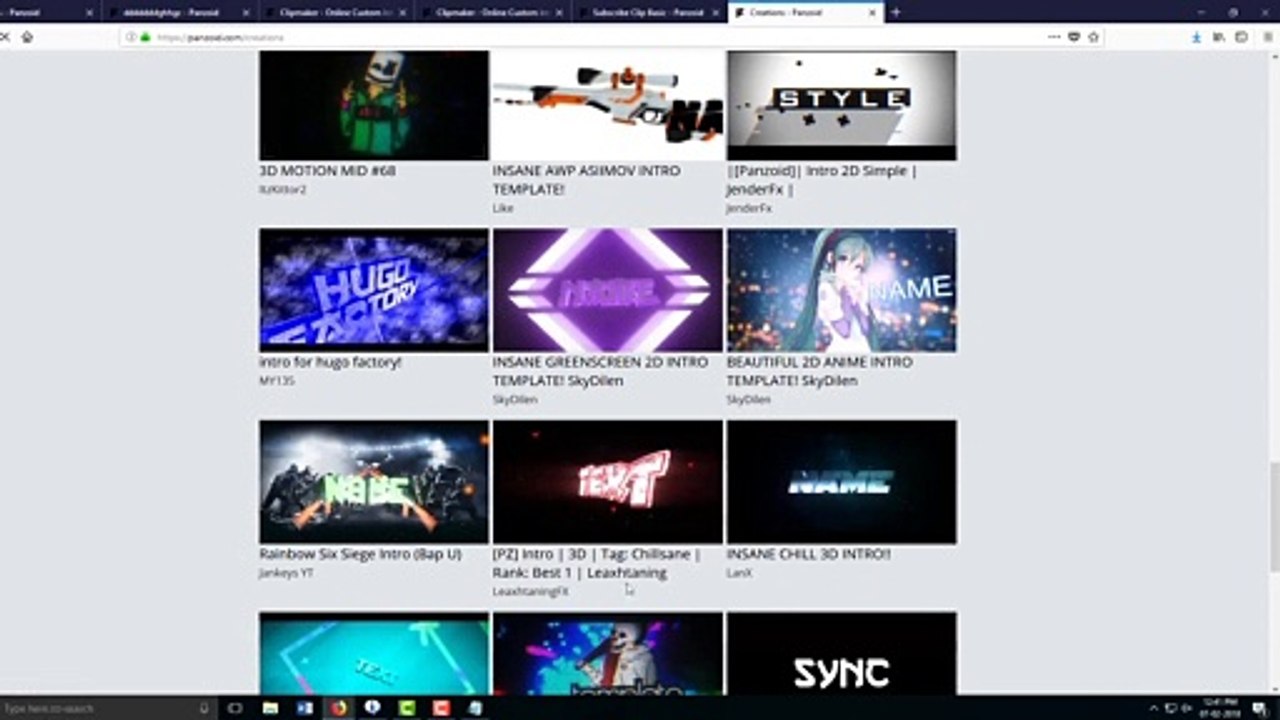The height and width of the screenshot is (720, 1280).
Task: Visit author MY135's profile
Action: click(276, 381)
